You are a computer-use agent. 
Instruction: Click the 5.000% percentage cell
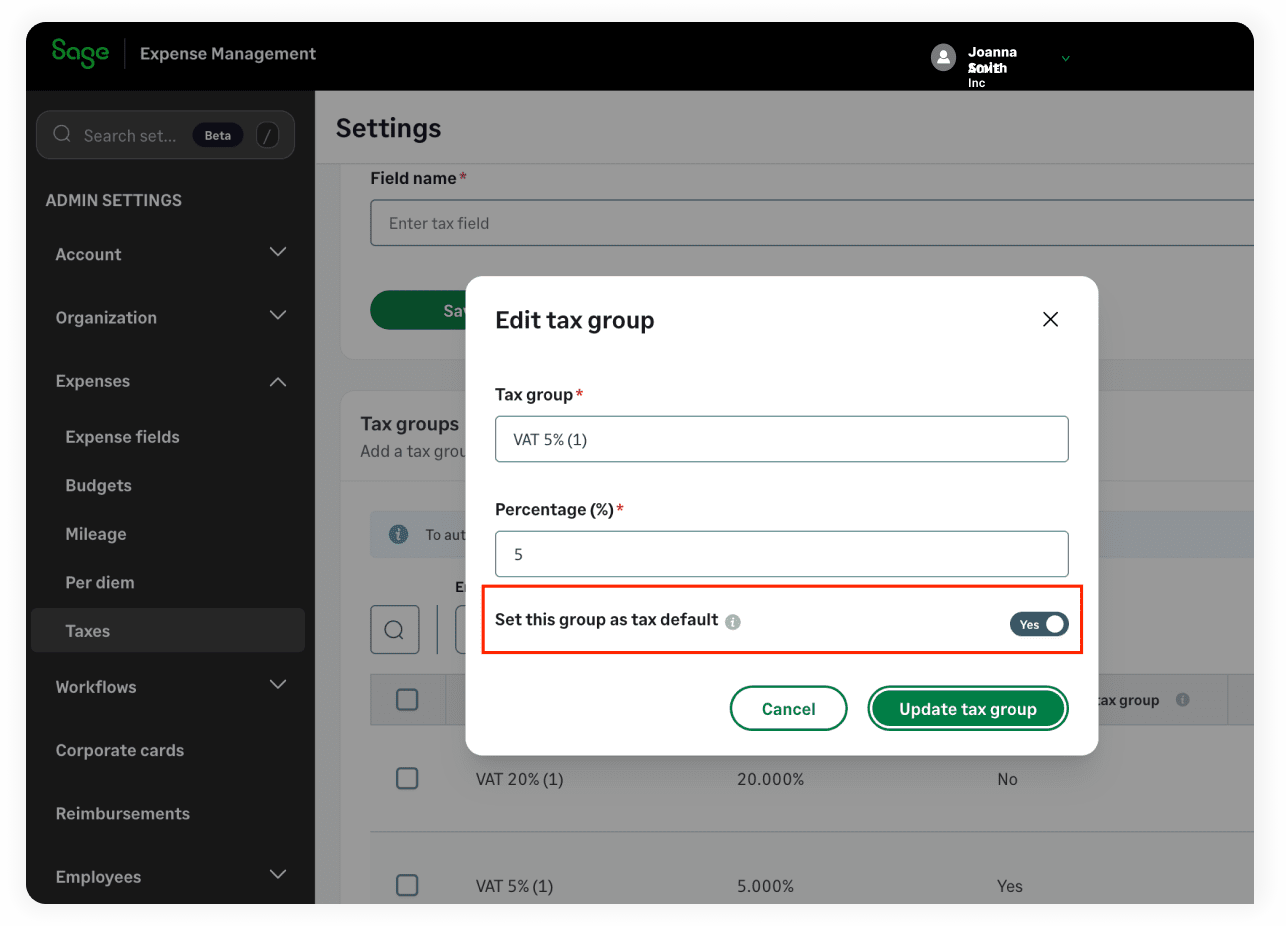765,886
